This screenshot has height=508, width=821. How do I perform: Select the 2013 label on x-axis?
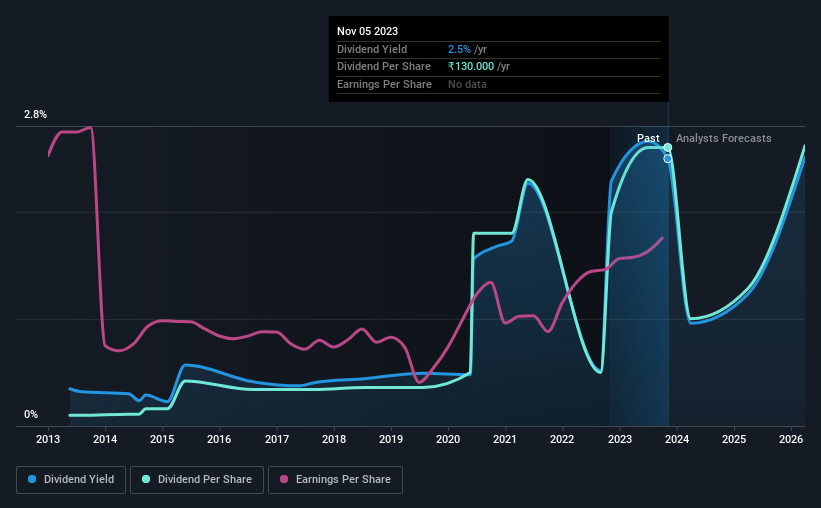(x=48, y=439)
